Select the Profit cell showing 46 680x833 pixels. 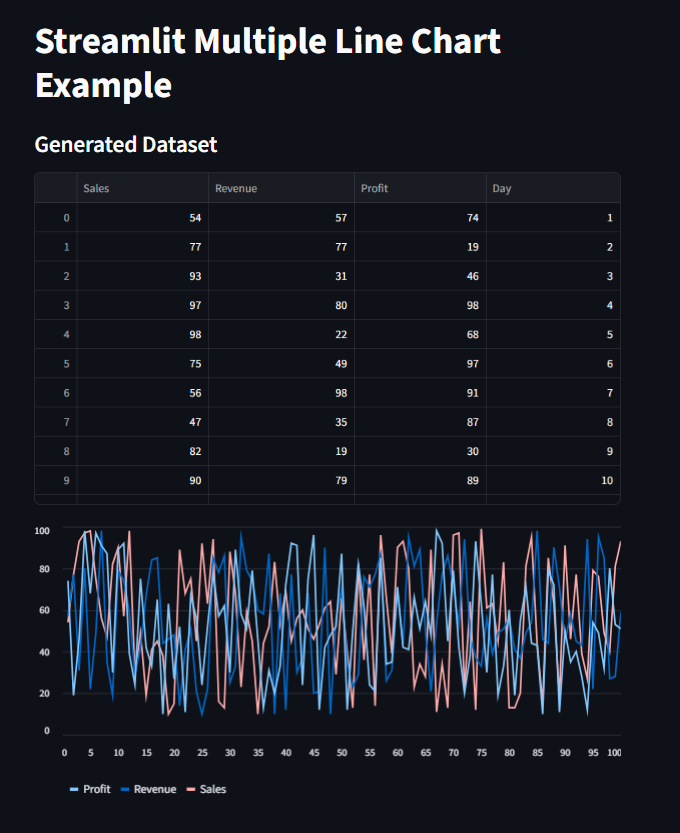420,276
